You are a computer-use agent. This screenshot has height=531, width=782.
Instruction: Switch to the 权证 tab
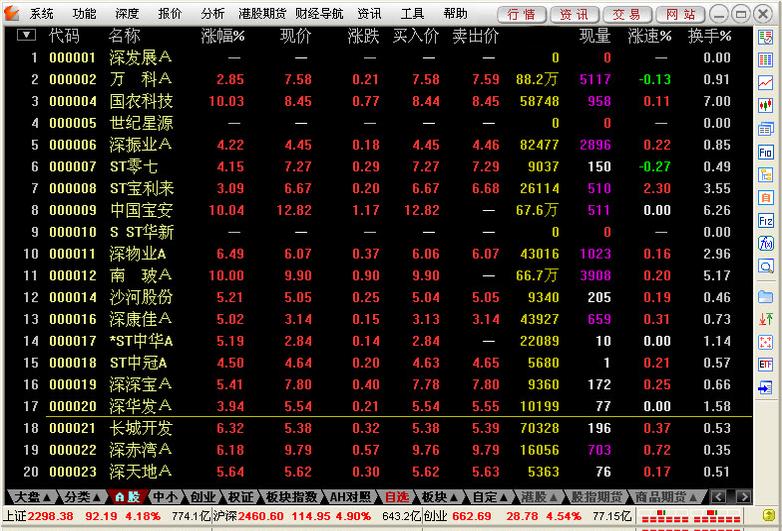click(x=240, y=497)
